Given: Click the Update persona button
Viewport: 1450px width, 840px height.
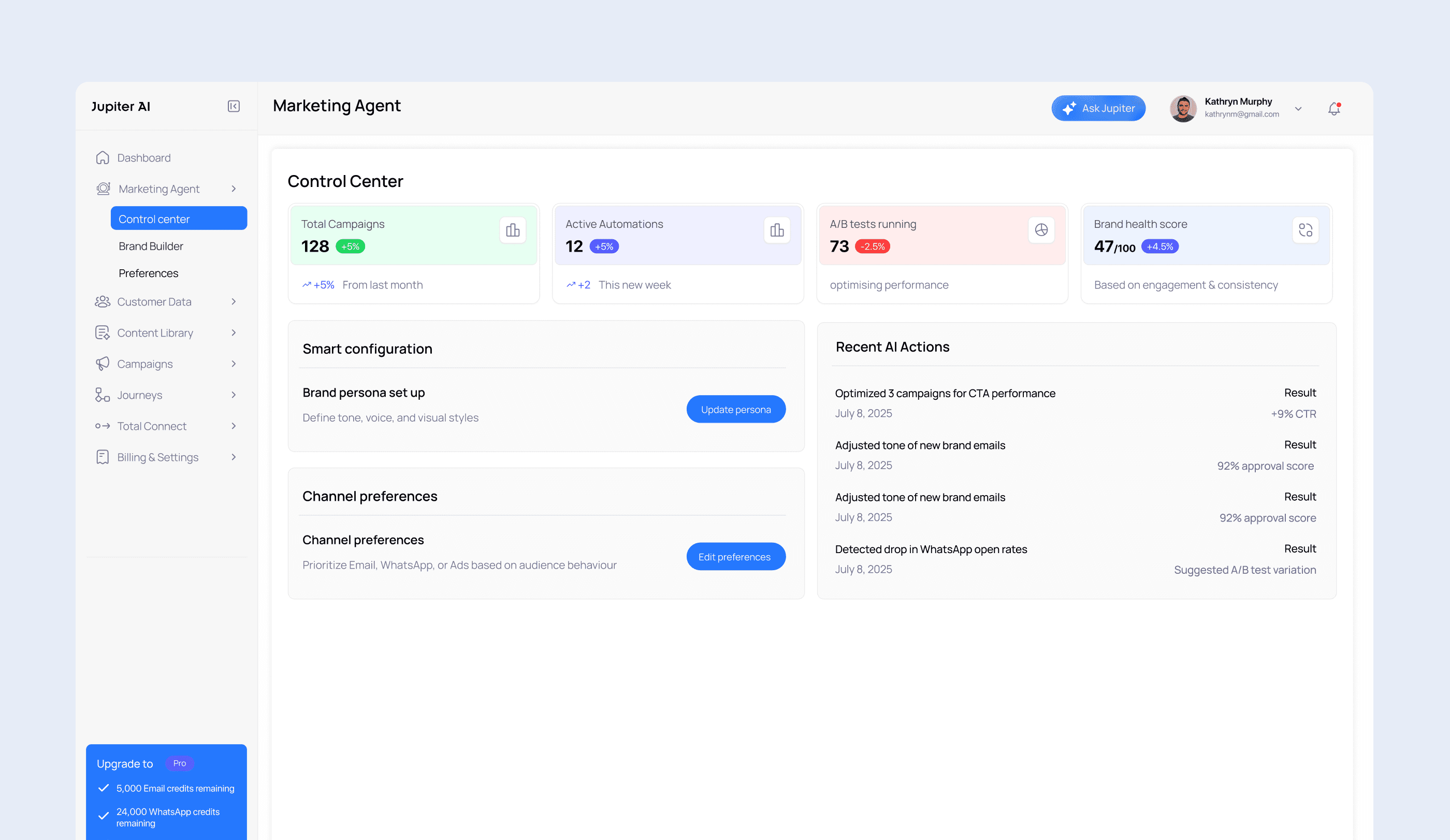Looking at the screenshot, I should point(735,410).
